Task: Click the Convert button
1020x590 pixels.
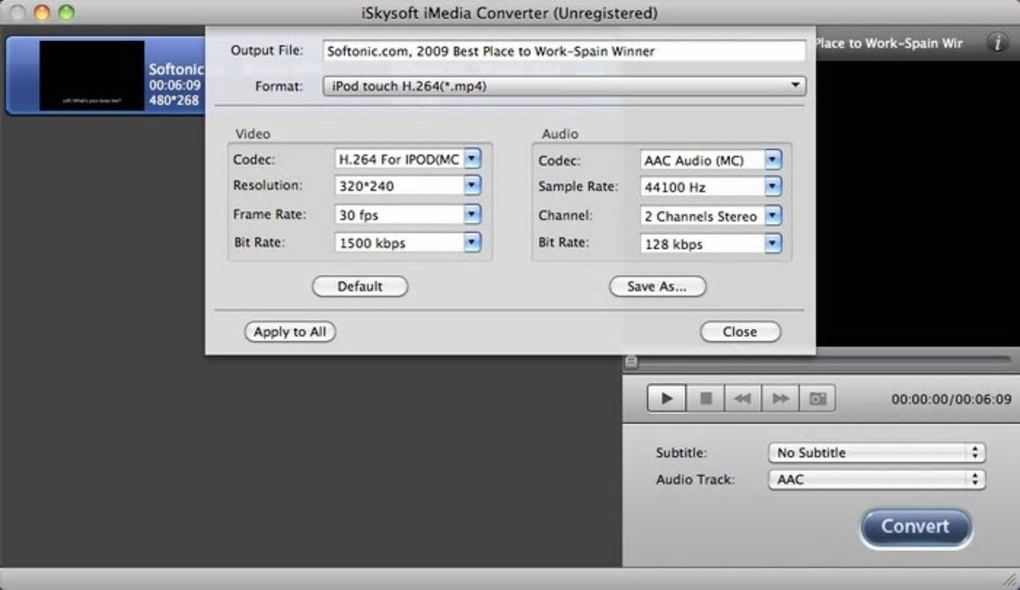Action: (x=916, y=526)
